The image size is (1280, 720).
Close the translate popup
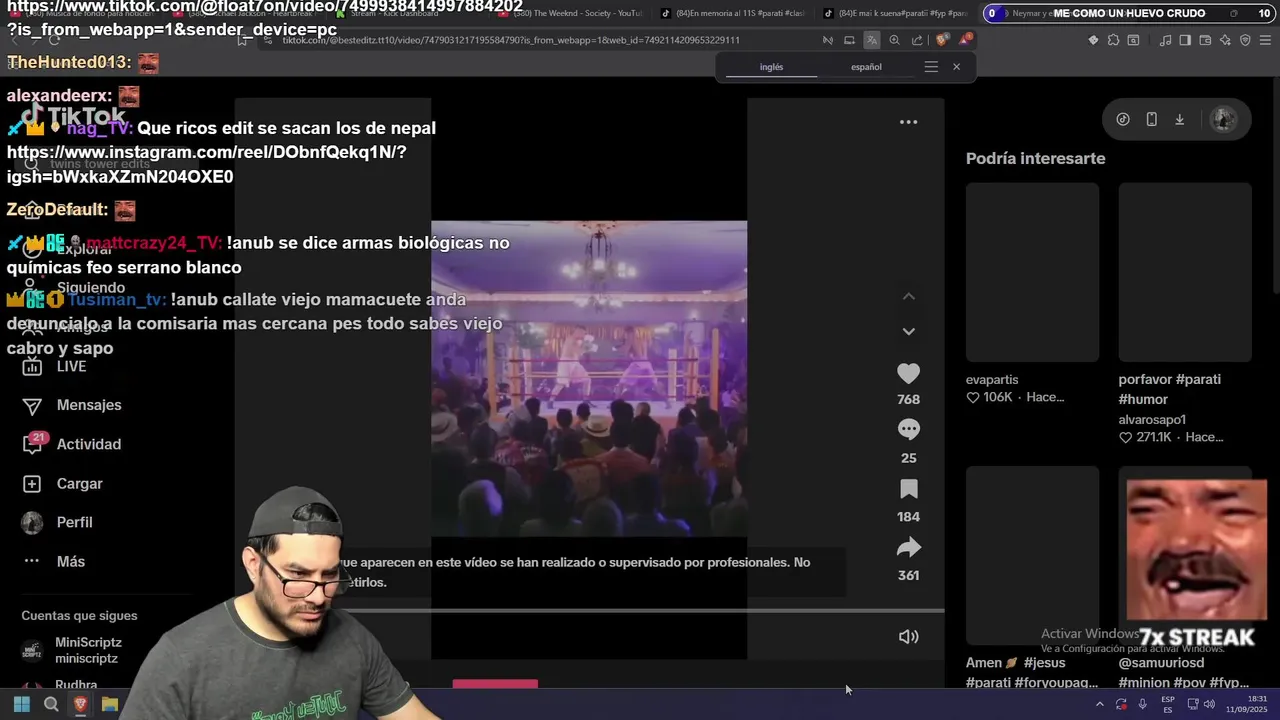pos(956,67)
